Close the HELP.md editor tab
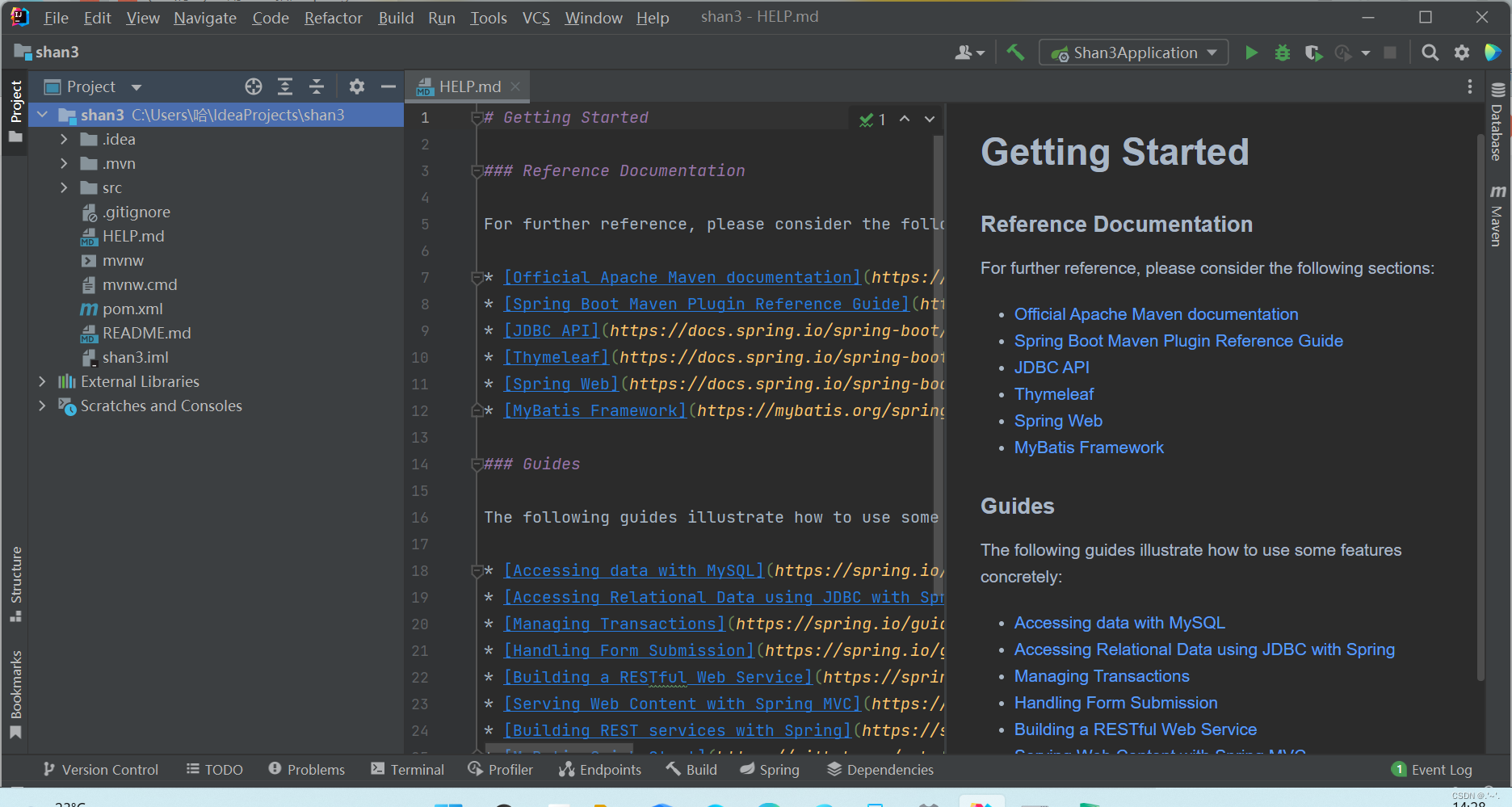The height and width of the screenshot is (807, 1512). (515, 86)
